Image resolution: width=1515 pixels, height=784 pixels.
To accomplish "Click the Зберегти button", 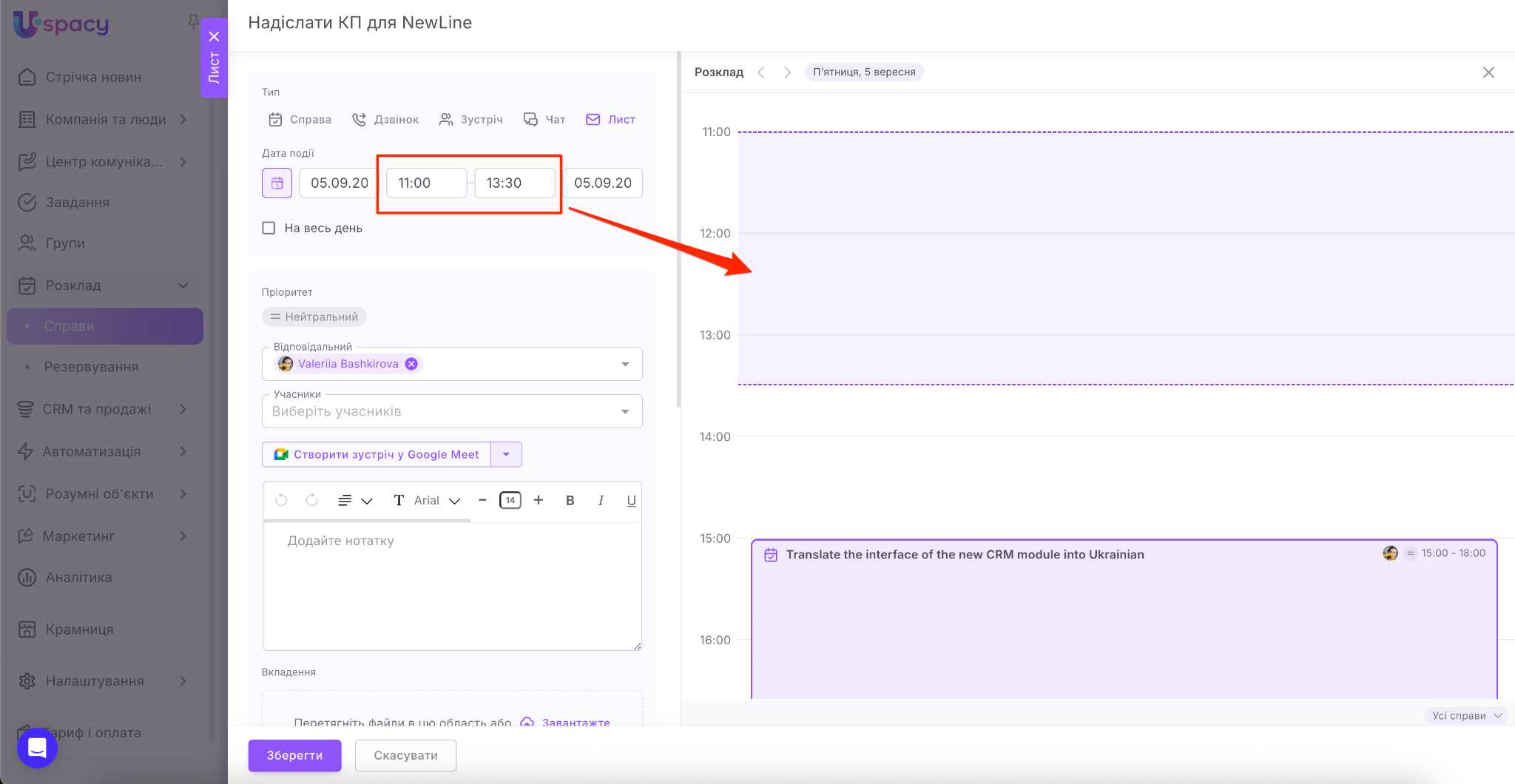I will pos(294,755).
